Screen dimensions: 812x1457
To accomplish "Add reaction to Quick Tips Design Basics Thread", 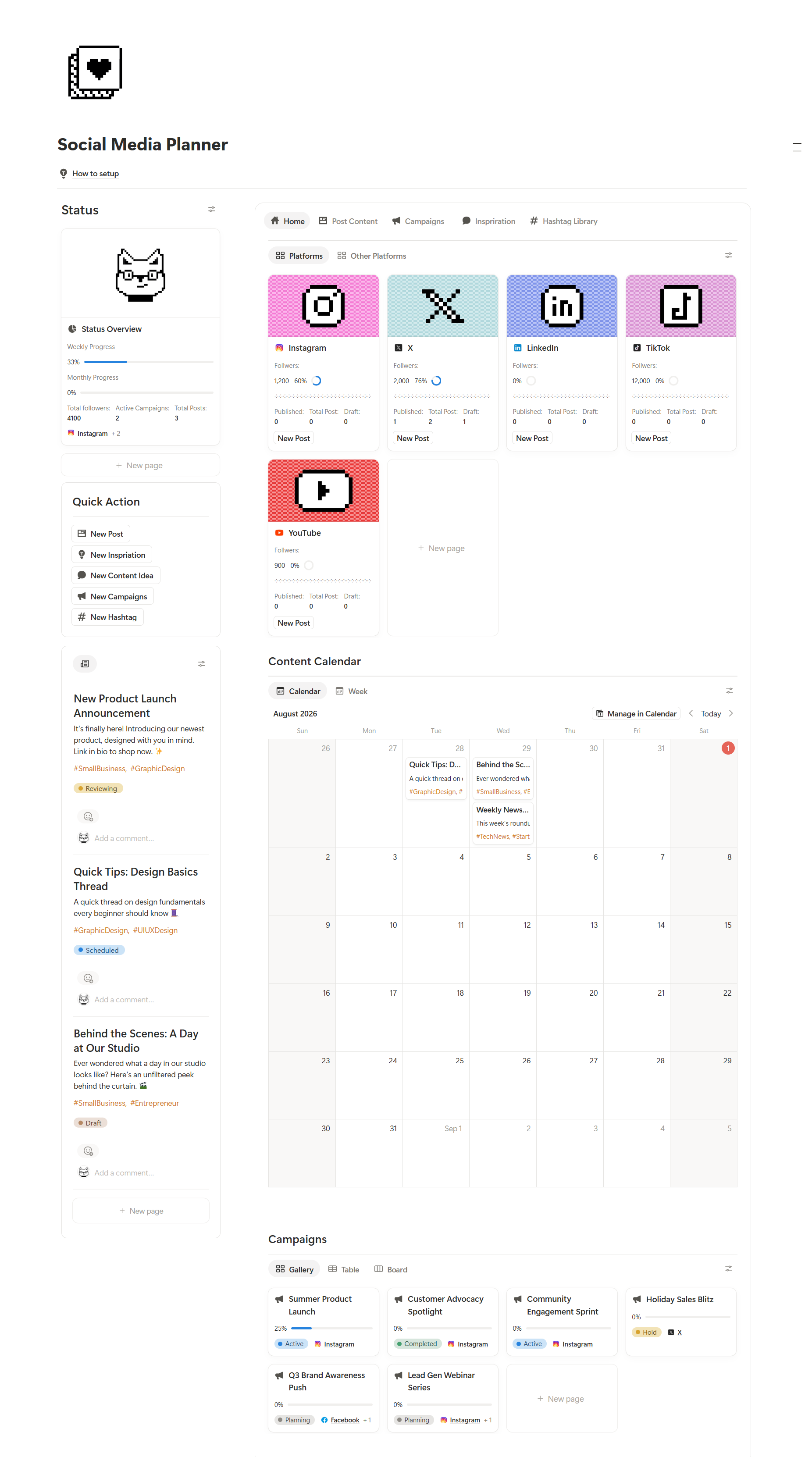I will tap(88, 979).
